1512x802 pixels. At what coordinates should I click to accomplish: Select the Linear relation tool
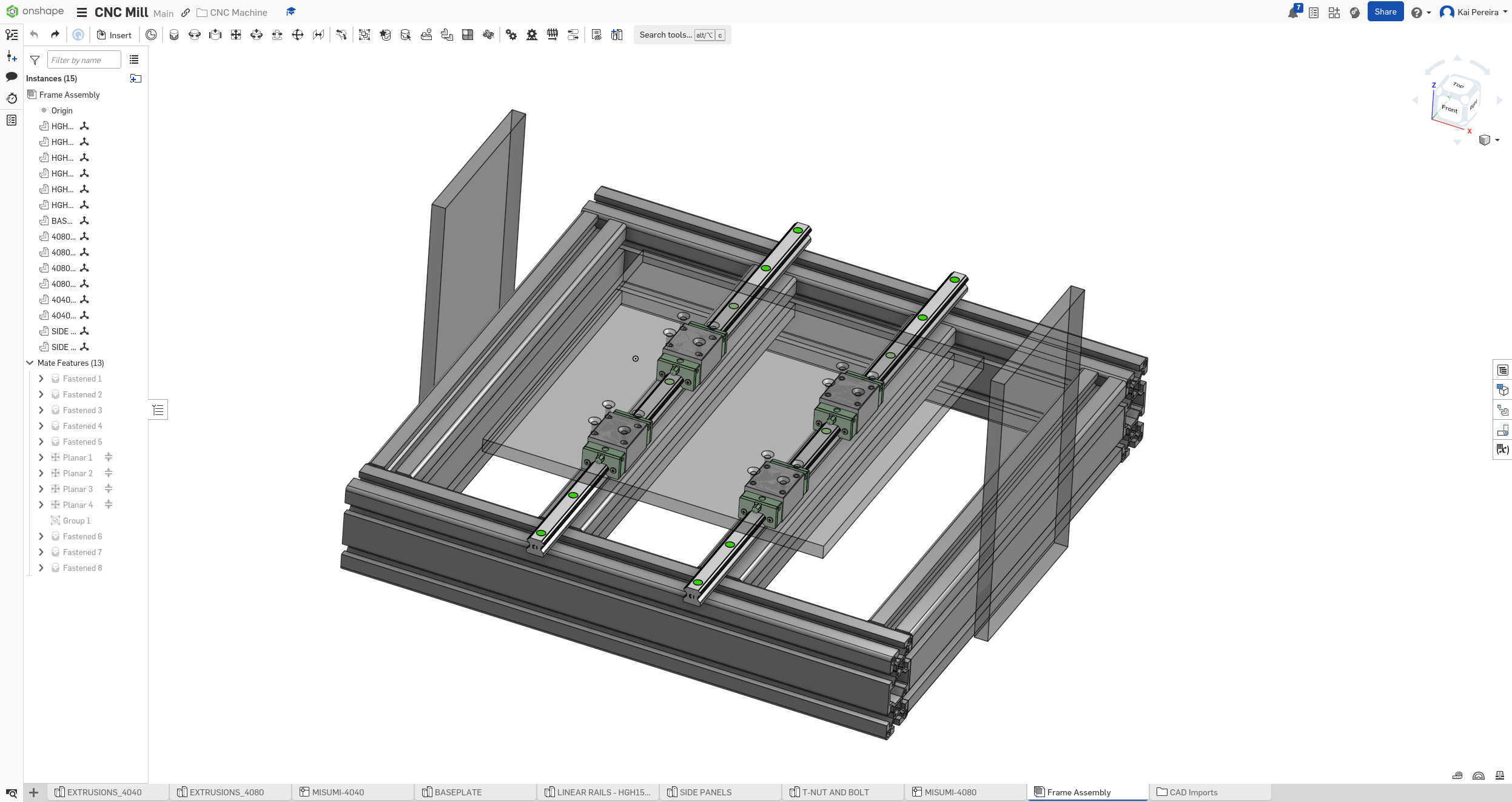coord(573,35)
